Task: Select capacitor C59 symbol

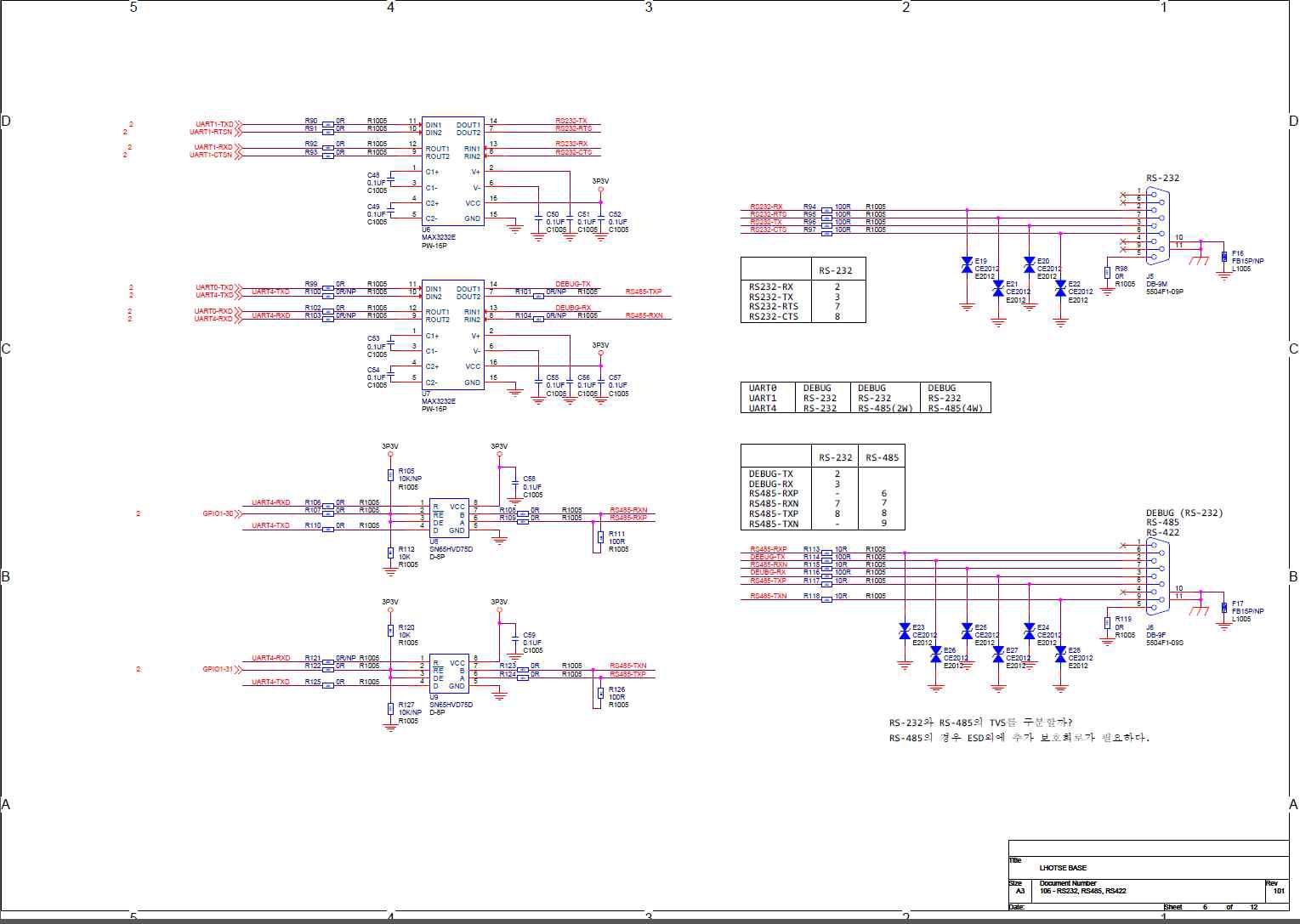Action: pyautogui.click(x=514, y=639)
